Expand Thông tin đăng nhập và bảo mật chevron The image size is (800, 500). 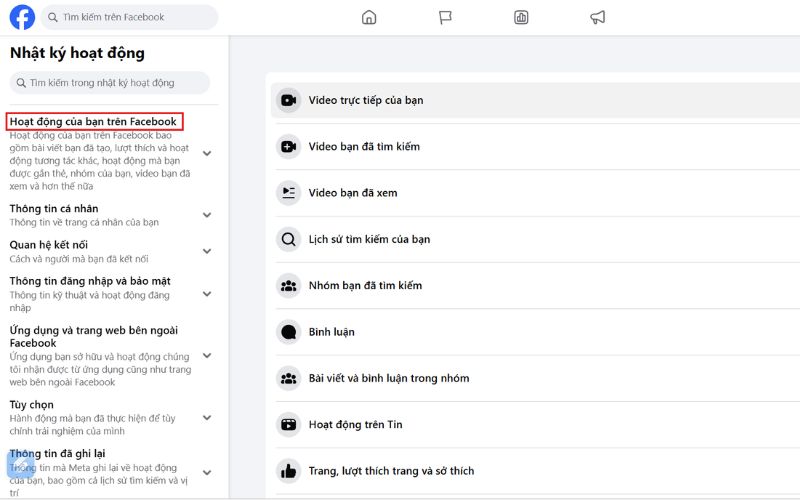point(207,294)
